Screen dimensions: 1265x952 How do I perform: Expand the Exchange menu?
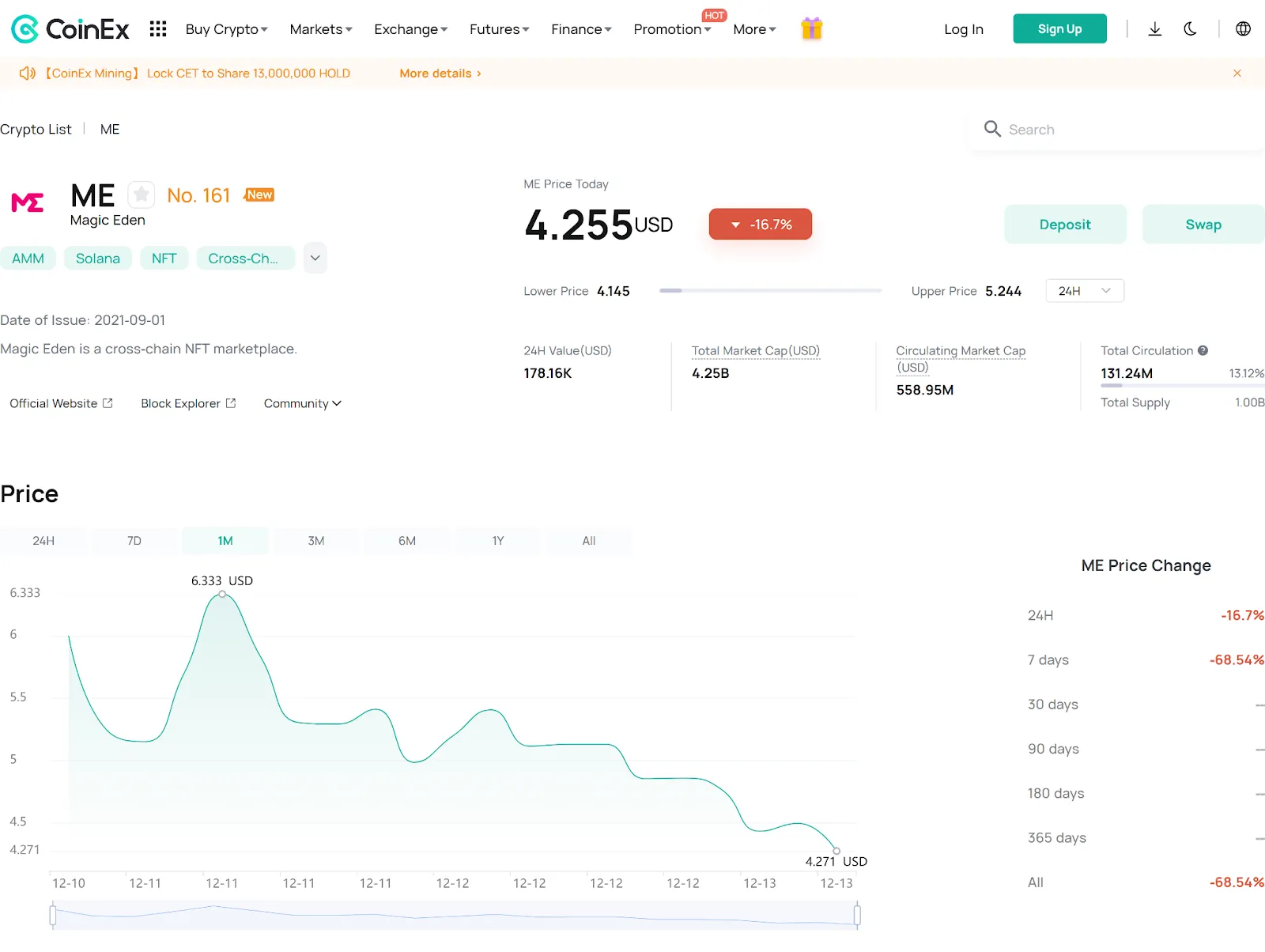pos(411,29)
